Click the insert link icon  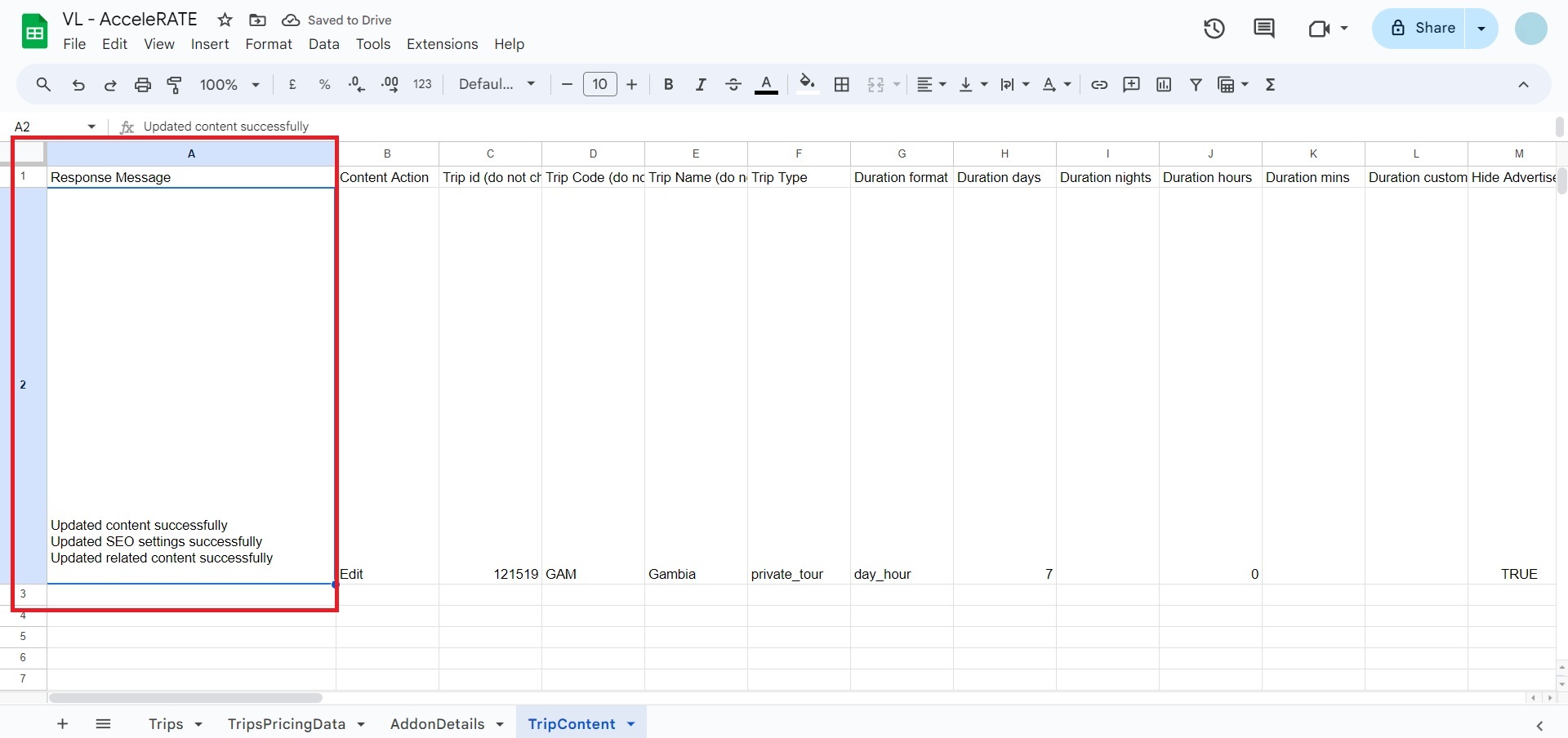click(1099, 84)
